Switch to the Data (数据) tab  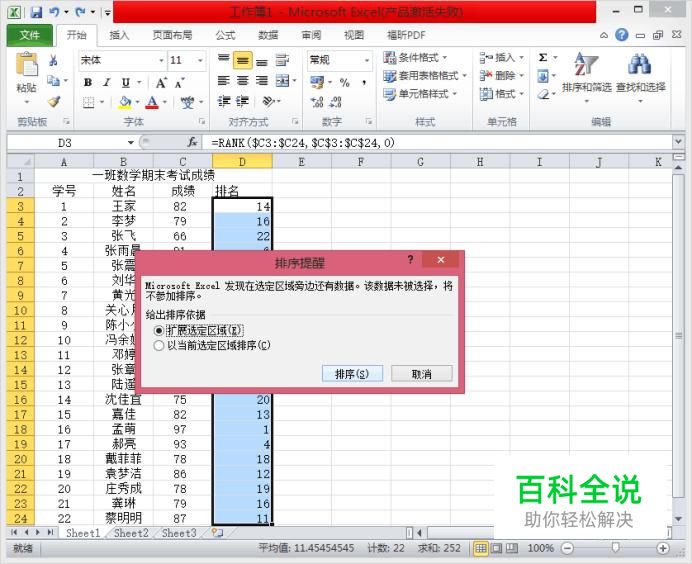pos(268,35)
